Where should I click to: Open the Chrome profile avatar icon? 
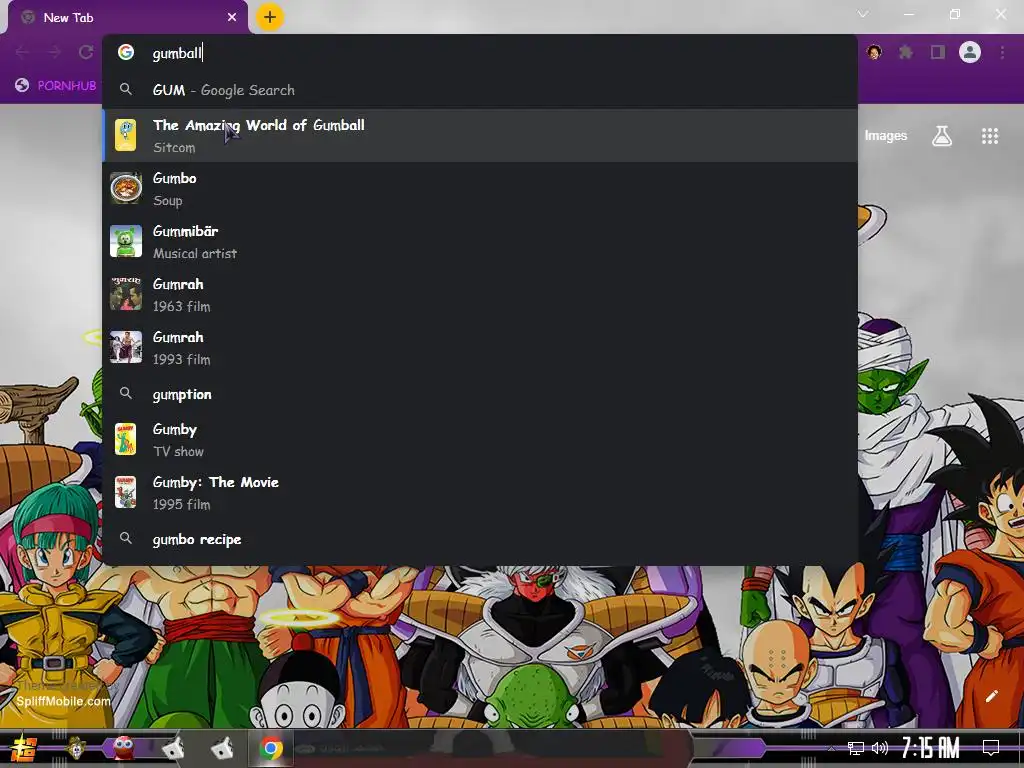(970, 52)
